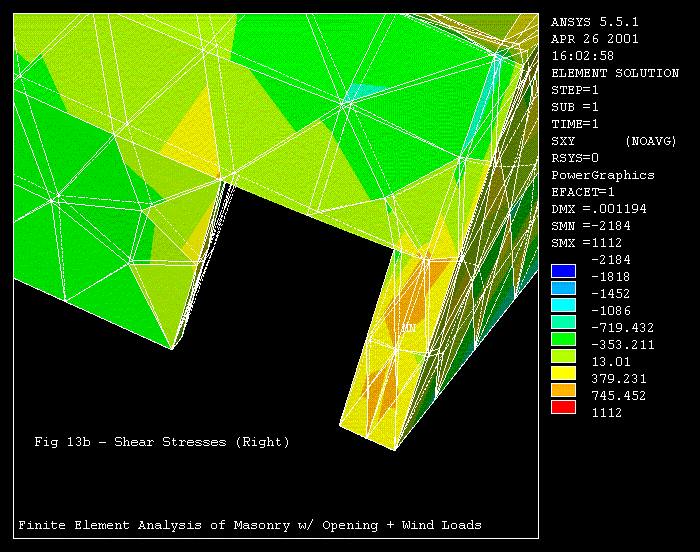Click the dark blue legend color swatch
This screenshot has height=552, width=700.
pyautogui.click(x=563, y=270)
